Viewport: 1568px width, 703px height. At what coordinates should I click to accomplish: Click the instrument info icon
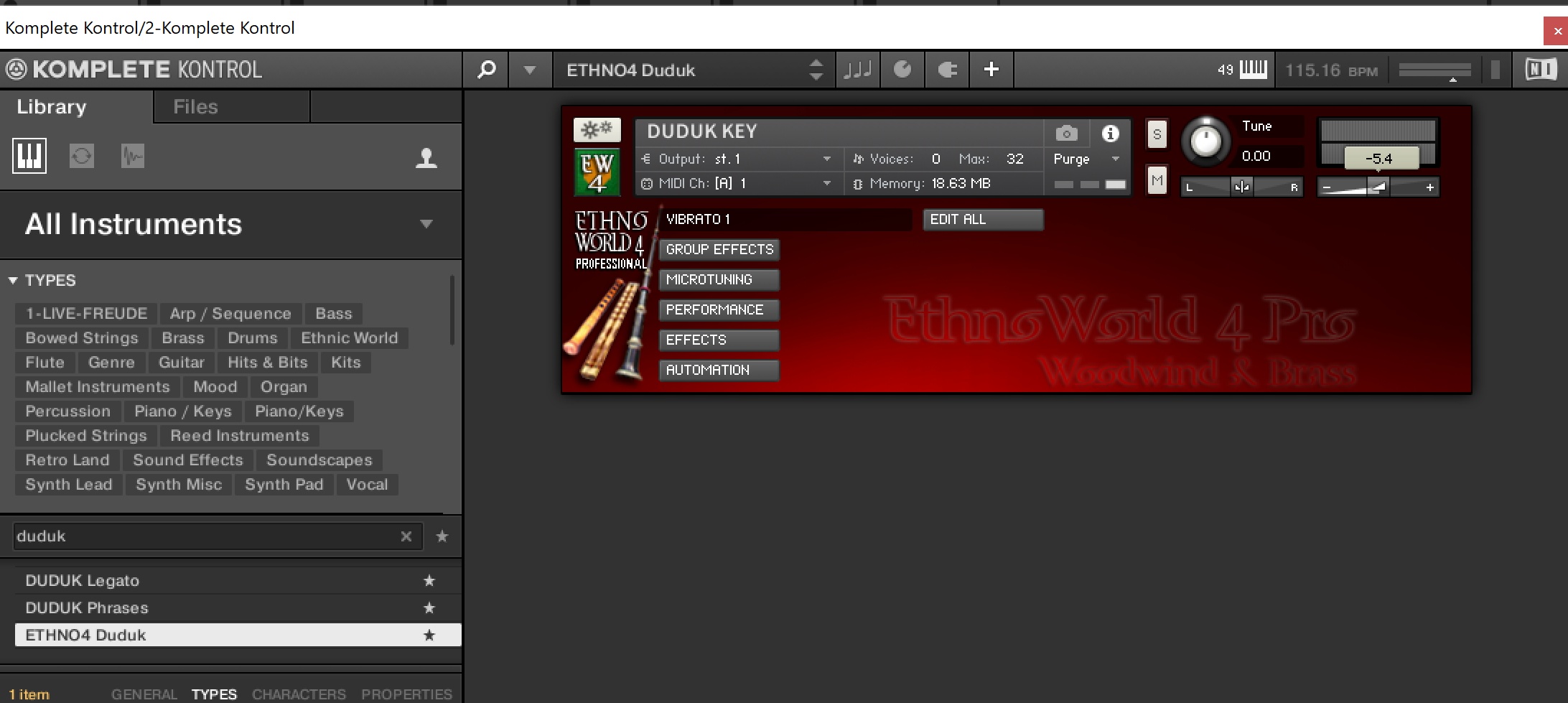tap(1110, 133)
